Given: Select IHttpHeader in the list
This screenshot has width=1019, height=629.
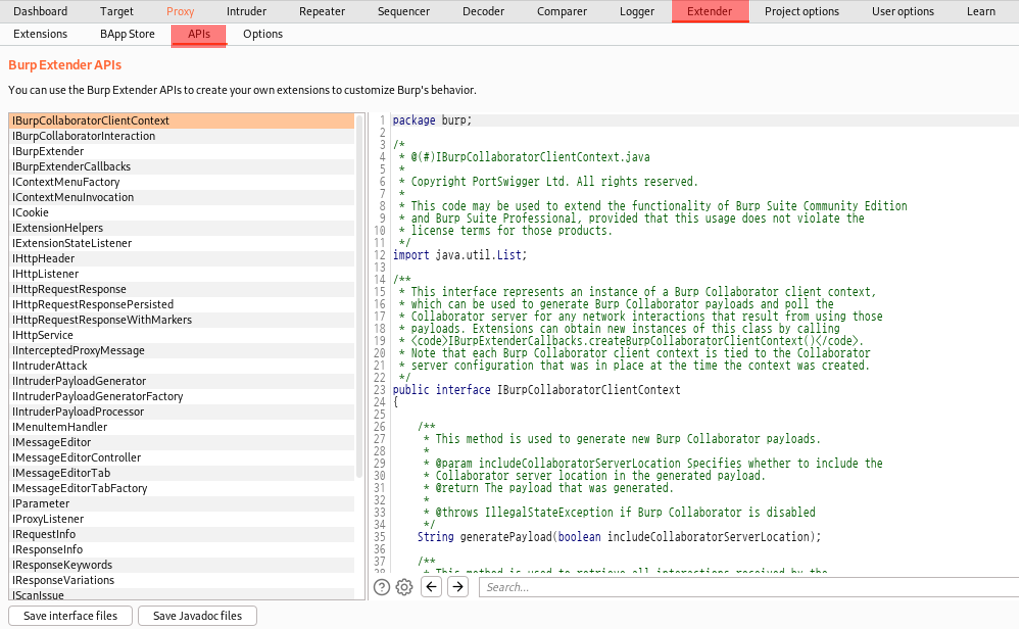Looking at the screenshot, I should (181, 259).
